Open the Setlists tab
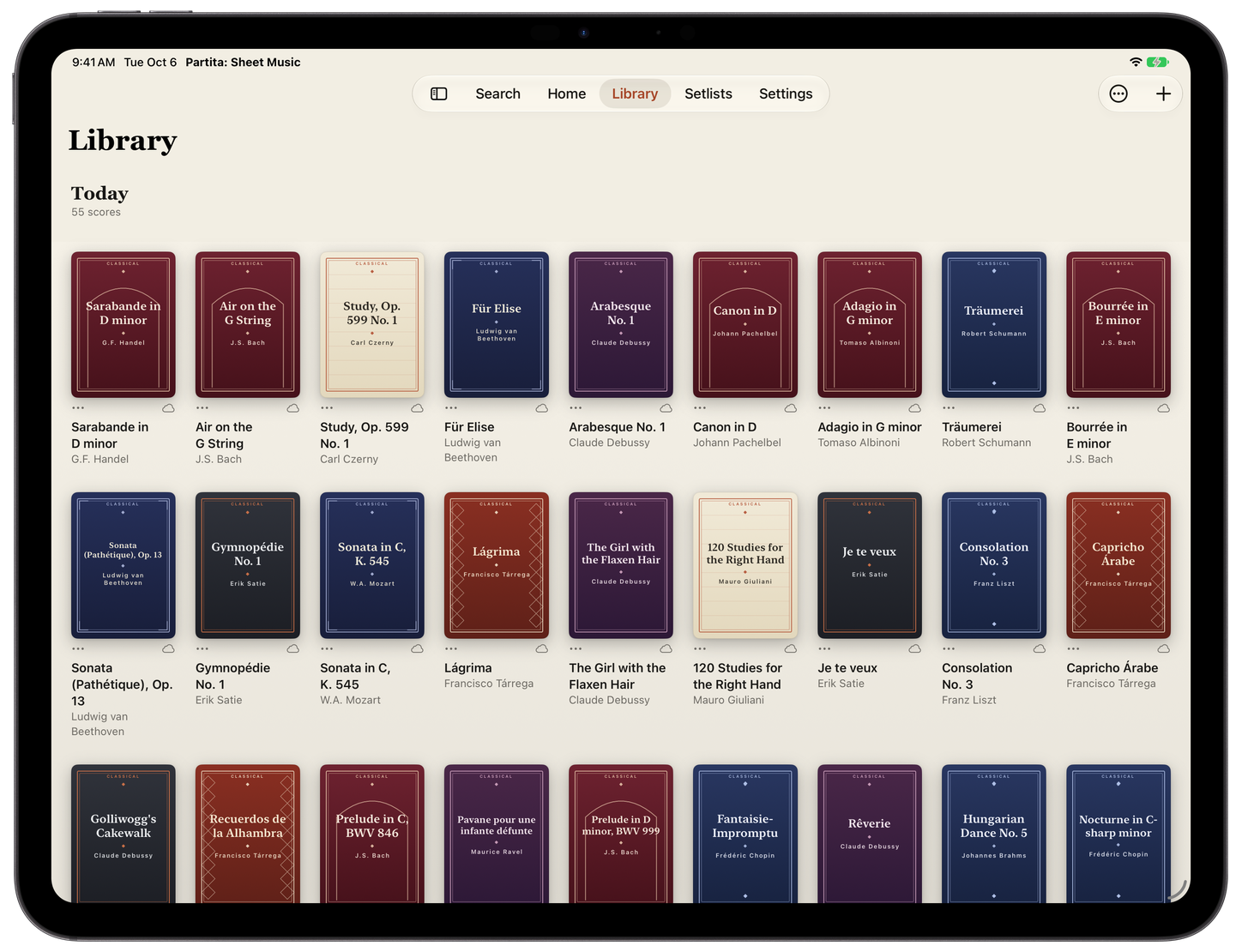 pos(708,93)
